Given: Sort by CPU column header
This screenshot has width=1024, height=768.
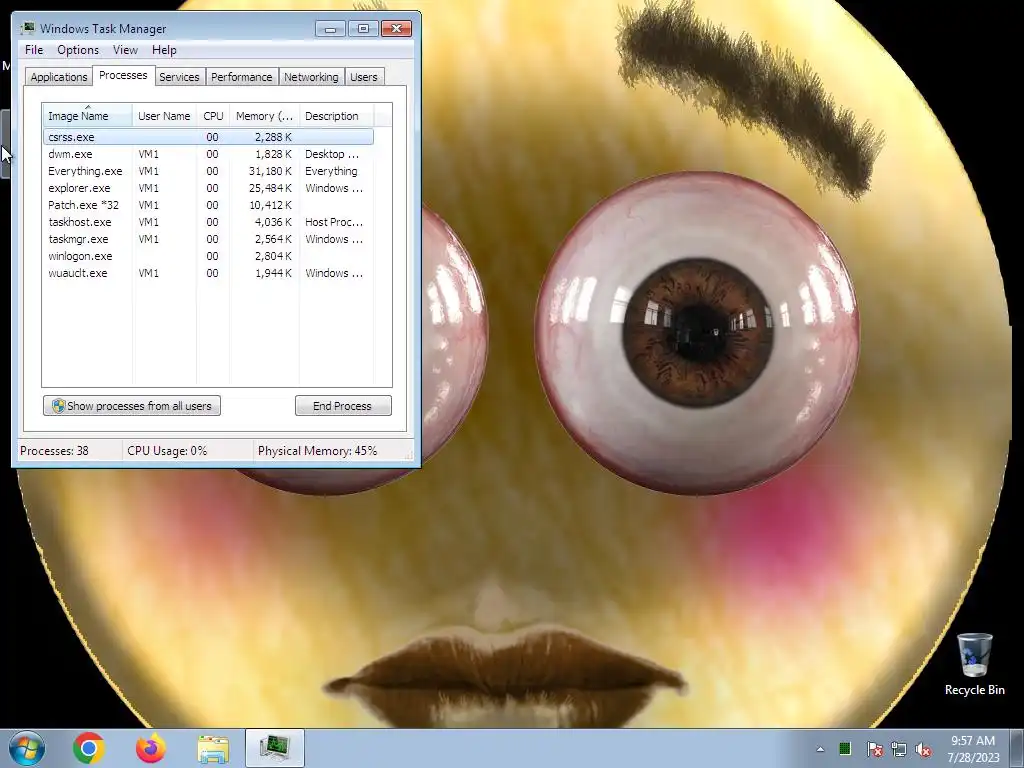Looking at the screenshot, I should pyautogui.click(x=213, y=115).
